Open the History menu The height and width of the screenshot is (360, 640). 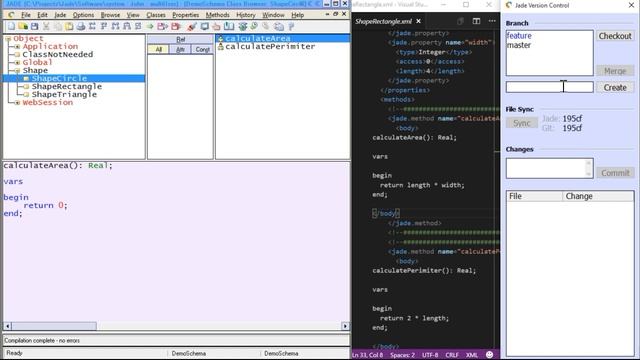point(246,15)
